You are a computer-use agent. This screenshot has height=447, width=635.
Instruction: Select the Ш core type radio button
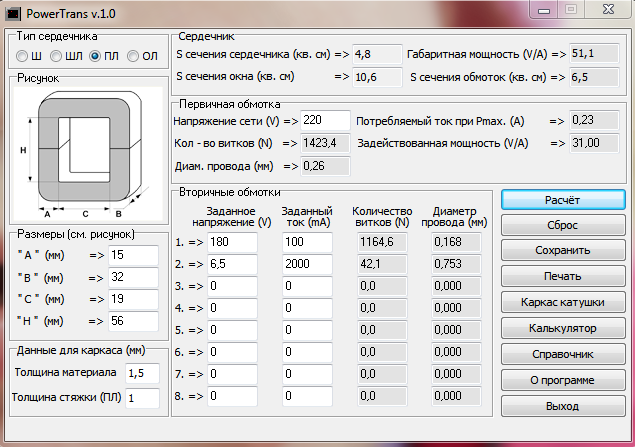coord(22,56)
